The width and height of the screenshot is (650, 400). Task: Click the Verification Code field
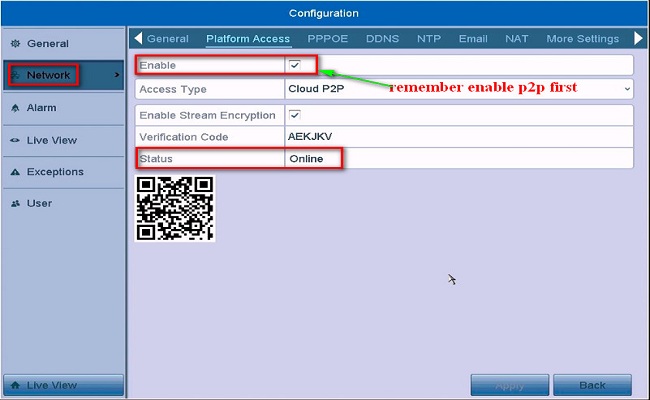coord(458,137)
